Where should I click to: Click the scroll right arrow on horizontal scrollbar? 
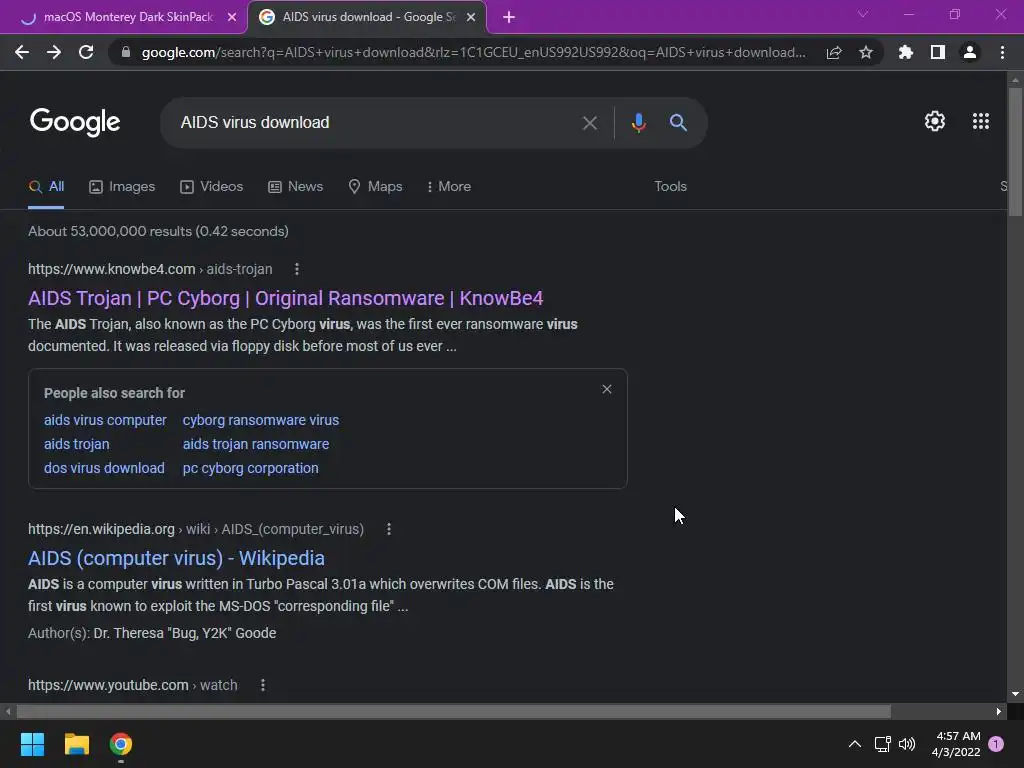999,711
